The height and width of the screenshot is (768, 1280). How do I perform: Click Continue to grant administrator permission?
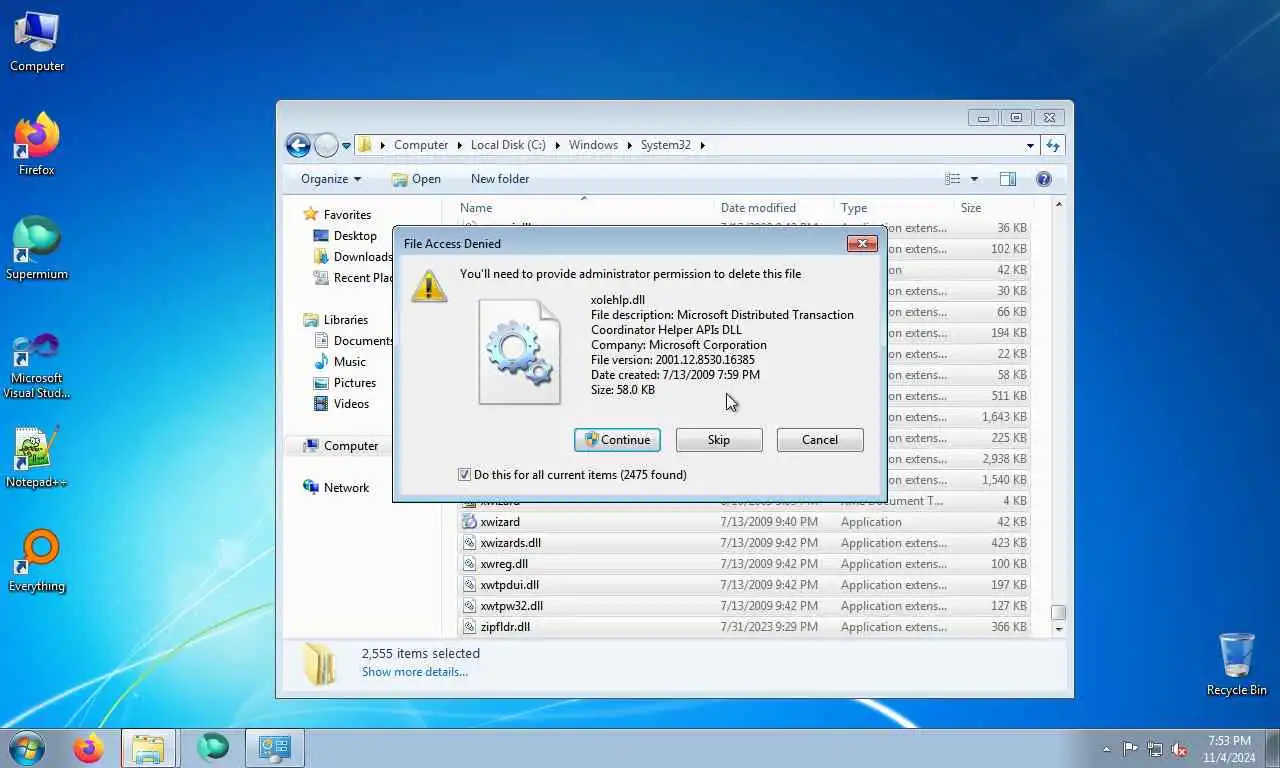pyautogui.click(x=617, y=440)
